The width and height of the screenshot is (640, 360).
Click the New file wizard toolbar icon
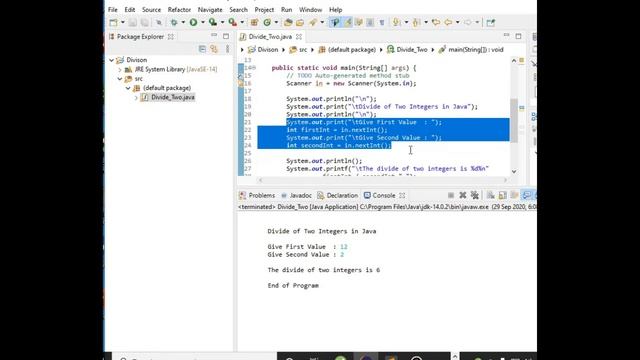point(113,22)
